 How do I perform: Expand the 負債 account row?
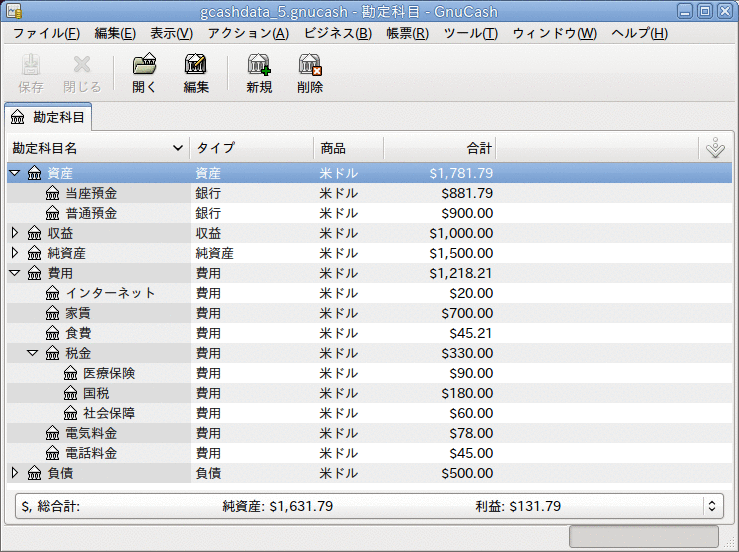(x=15, y=473)
